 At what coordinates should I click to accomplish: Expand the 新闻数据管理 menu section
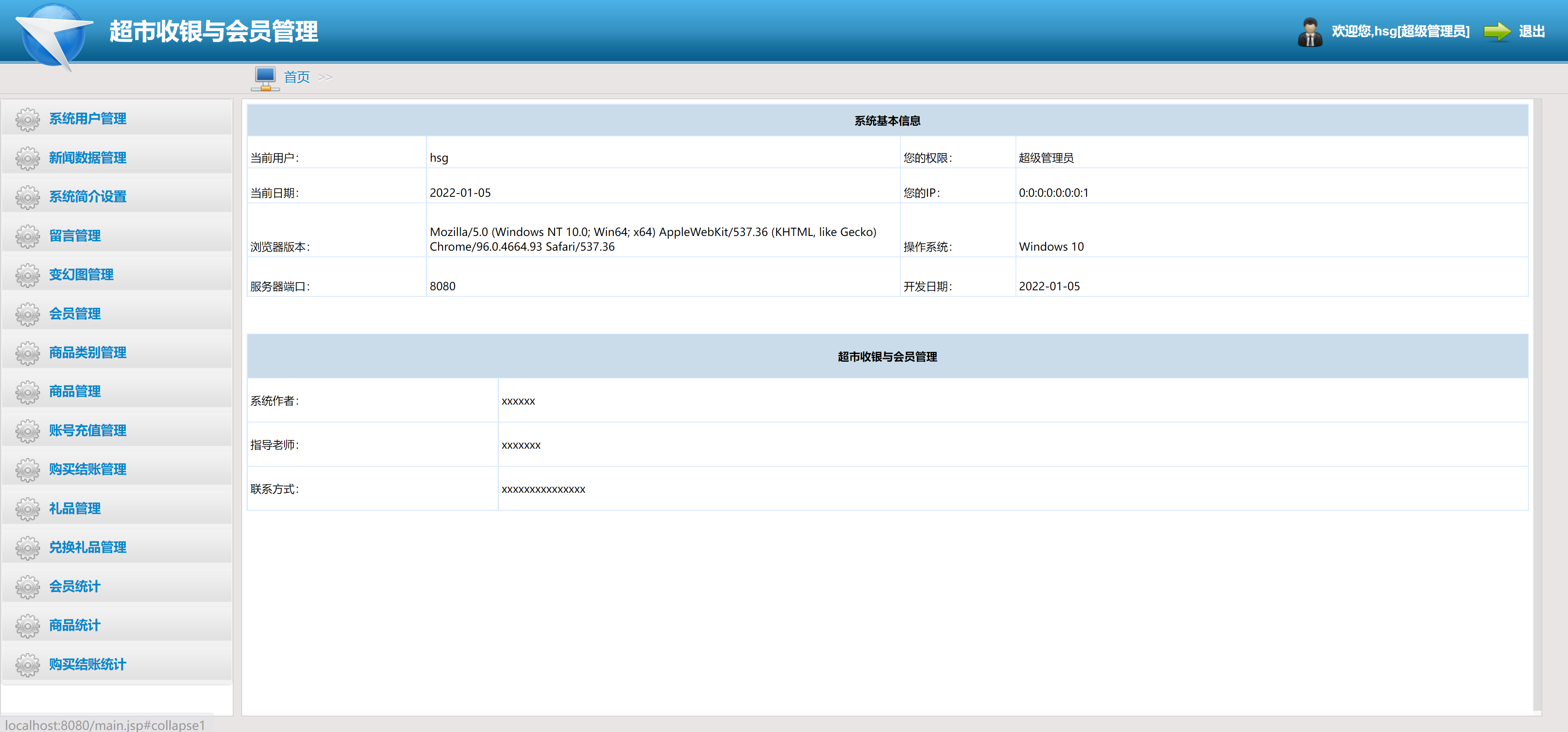pyautogui.click(x=88, y=158)
